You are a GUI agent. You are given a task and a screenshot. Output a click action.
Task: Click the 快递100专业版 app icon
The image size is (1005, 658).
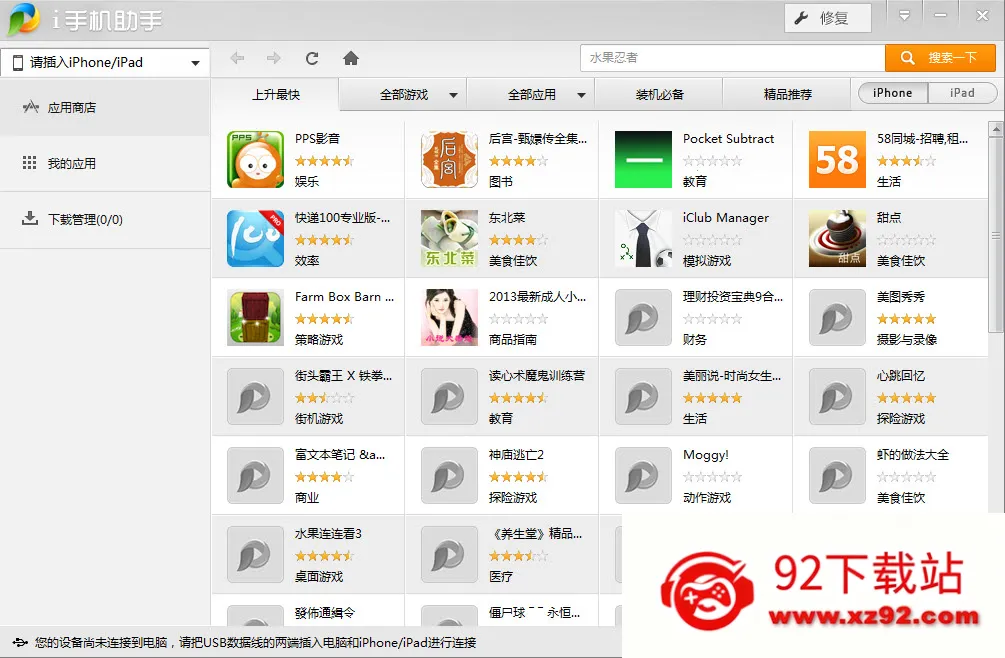tap(255, 238)
